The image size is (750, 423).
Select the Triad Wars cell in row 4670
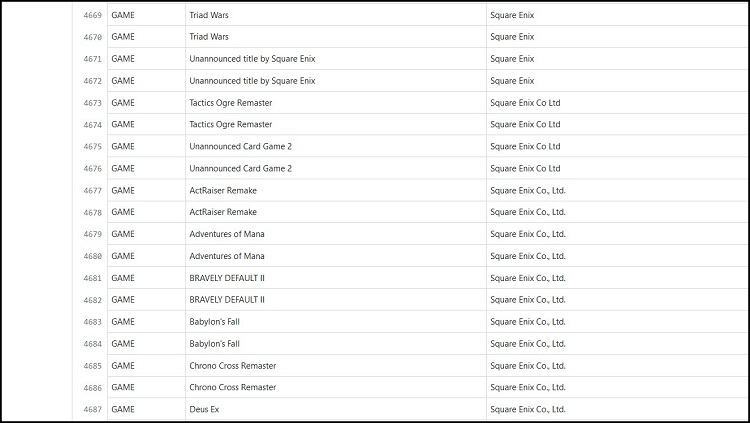point(209,37)
